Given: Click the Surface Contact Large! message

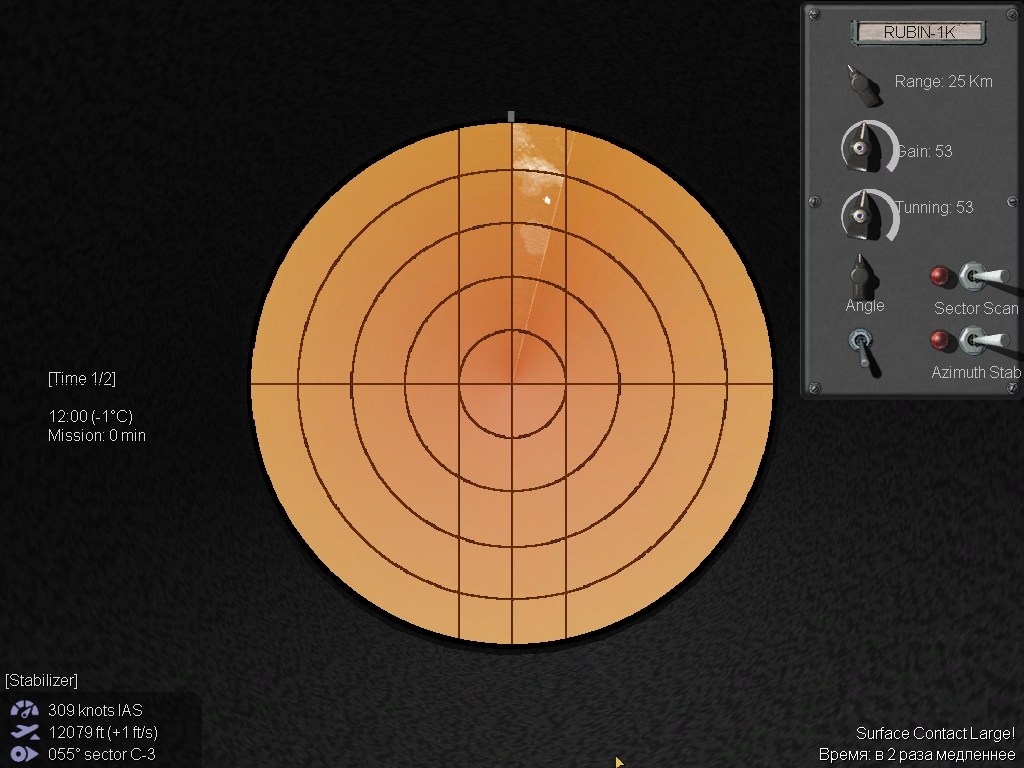Looking at the screenshot, I should coord(935,733).
